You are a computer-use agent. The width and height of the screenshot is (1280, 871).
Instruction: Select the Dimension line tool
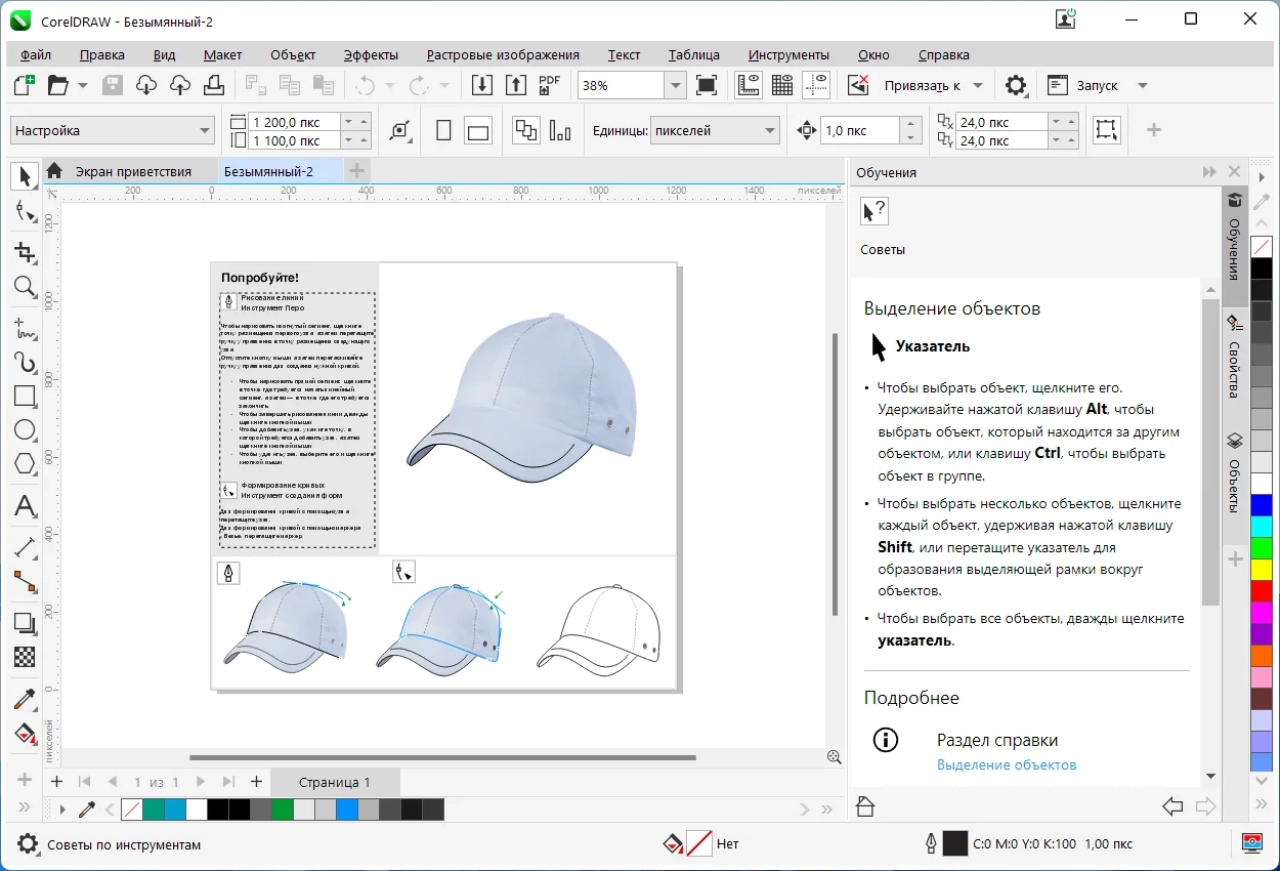(x=25, y=548)
